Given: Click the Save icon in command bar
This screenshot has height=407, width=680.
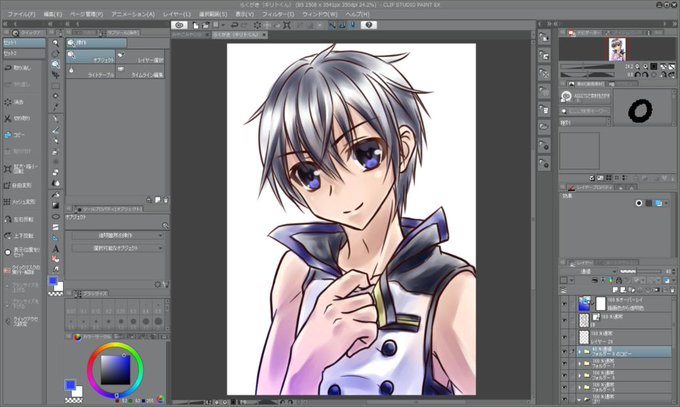Looking at the screenshot, I should click(x=216, y=25).
